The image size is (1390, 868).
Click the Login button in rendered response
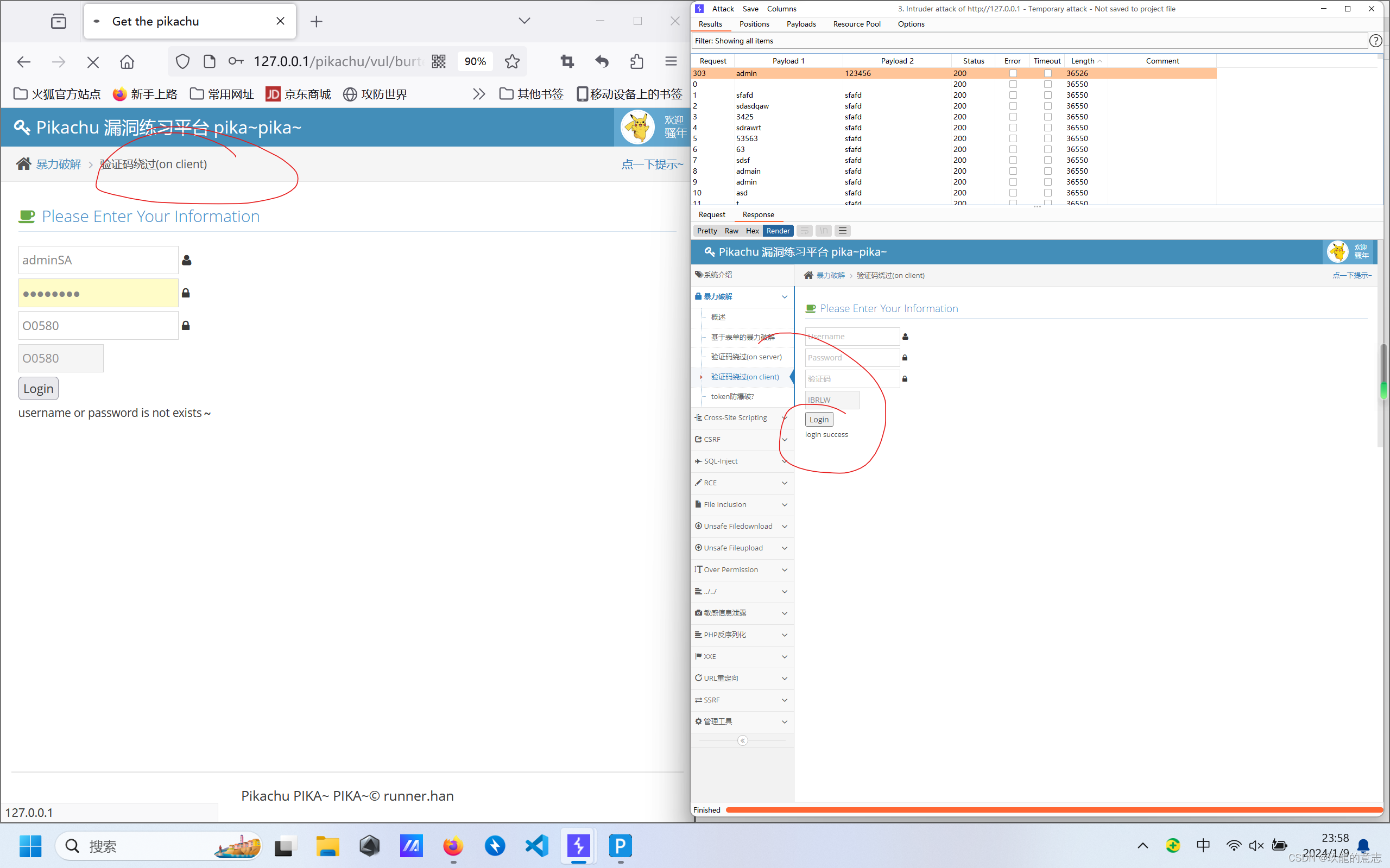tap(818, 419)
